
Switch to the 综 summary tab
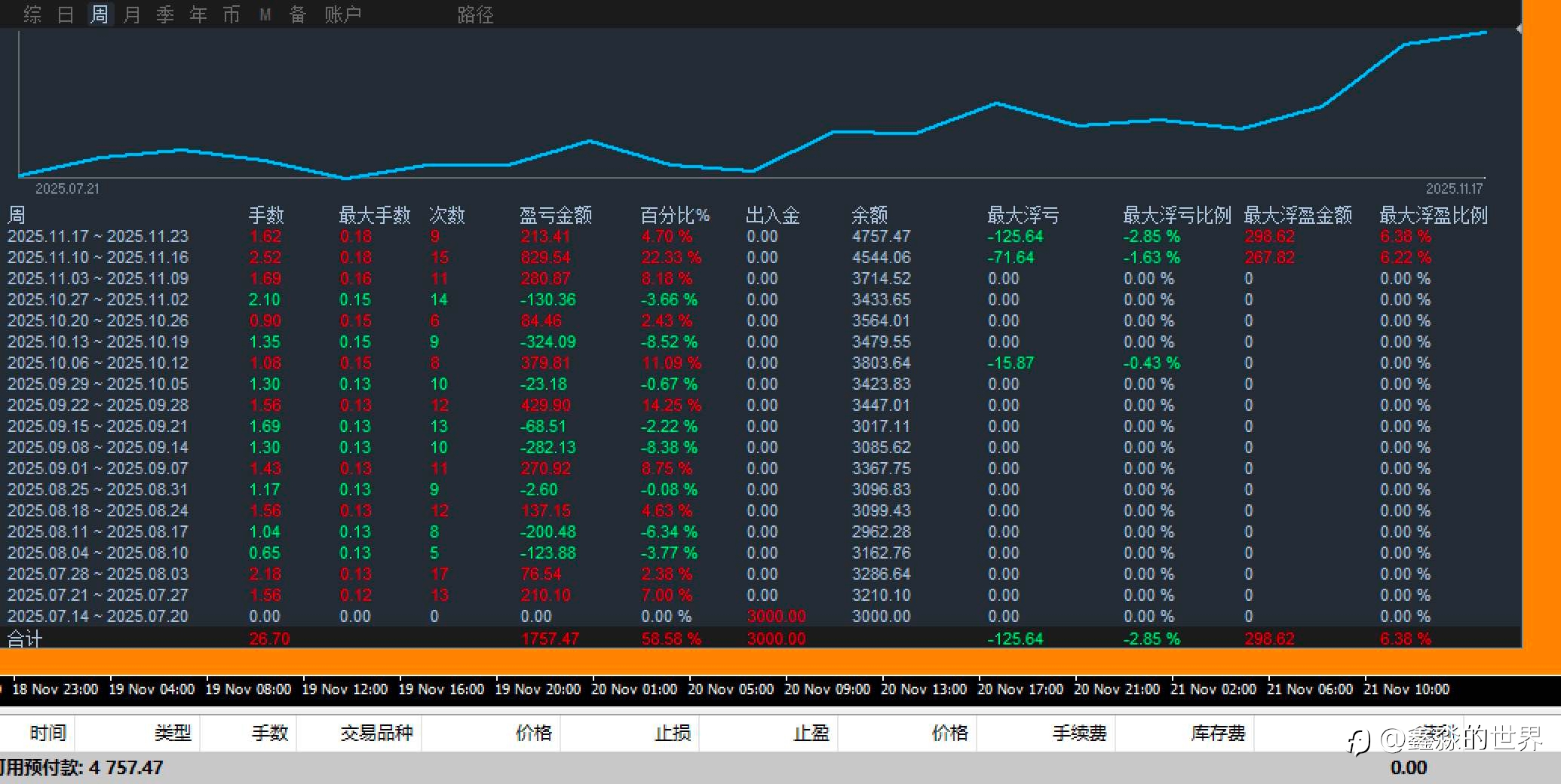click(32, 14)
